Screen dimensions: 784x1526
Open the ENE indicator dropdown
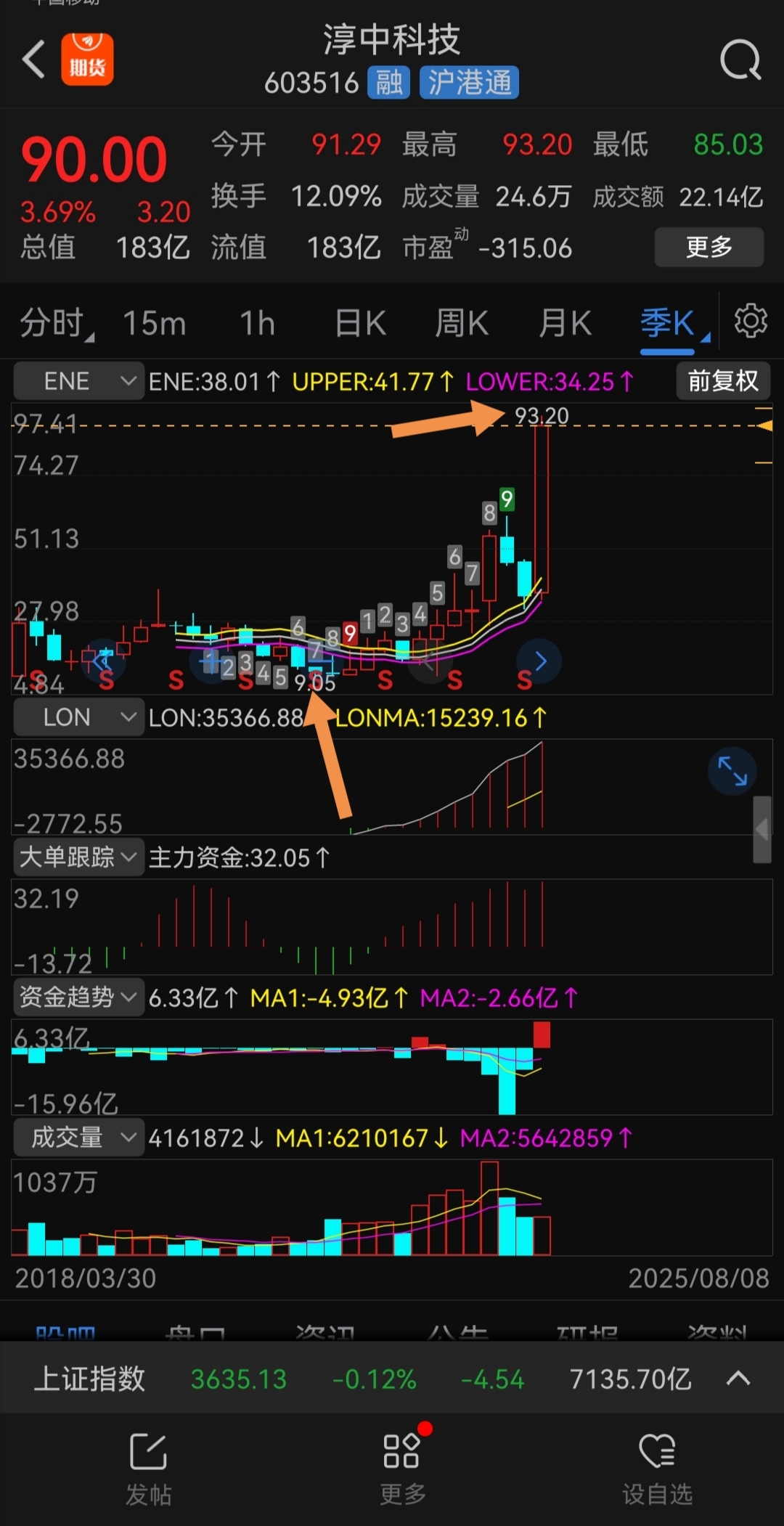(78, 381)
